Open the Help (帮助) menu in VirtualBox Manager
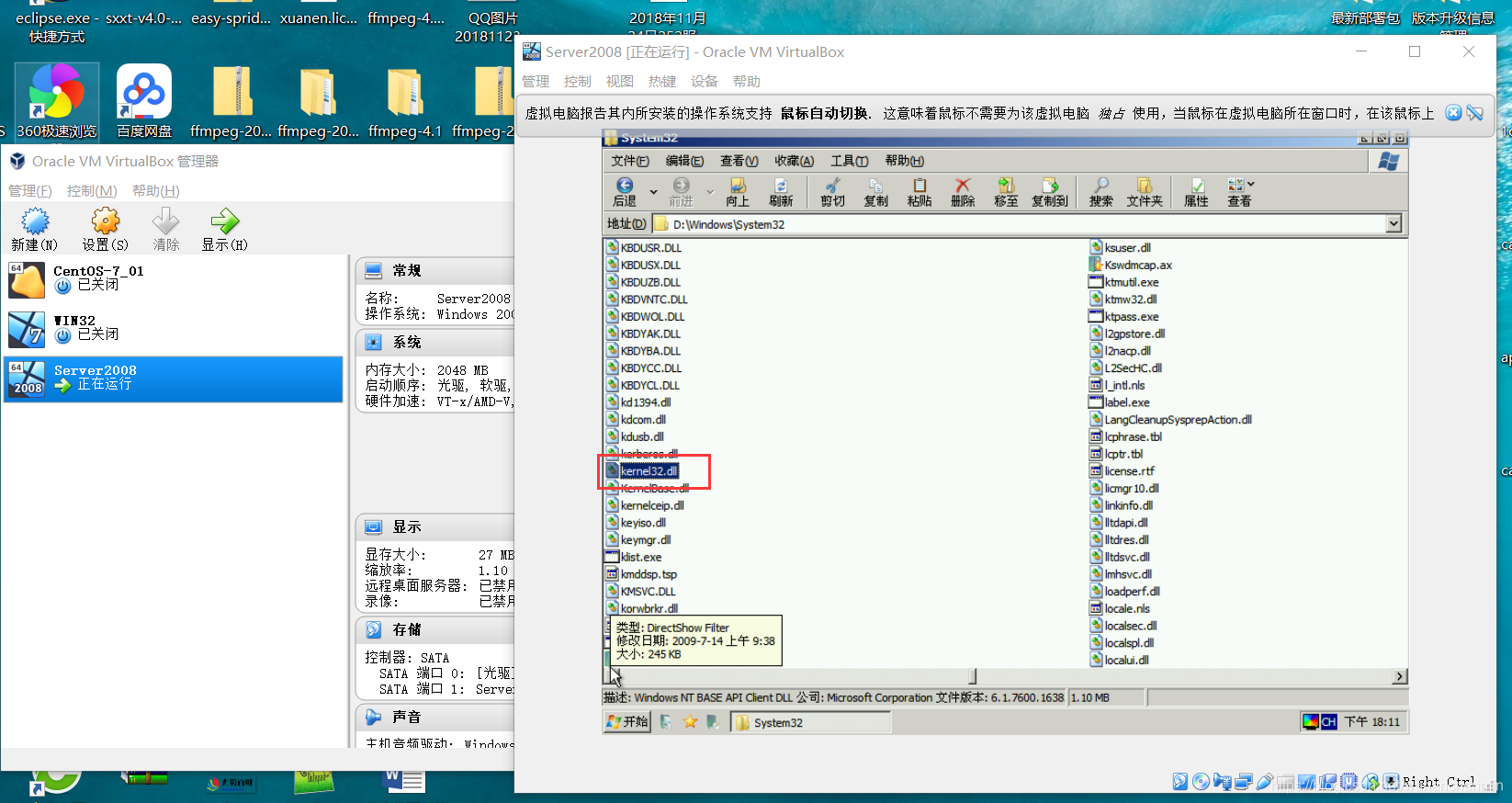This screenshot has height=803, width=1512. coord(156,190)
